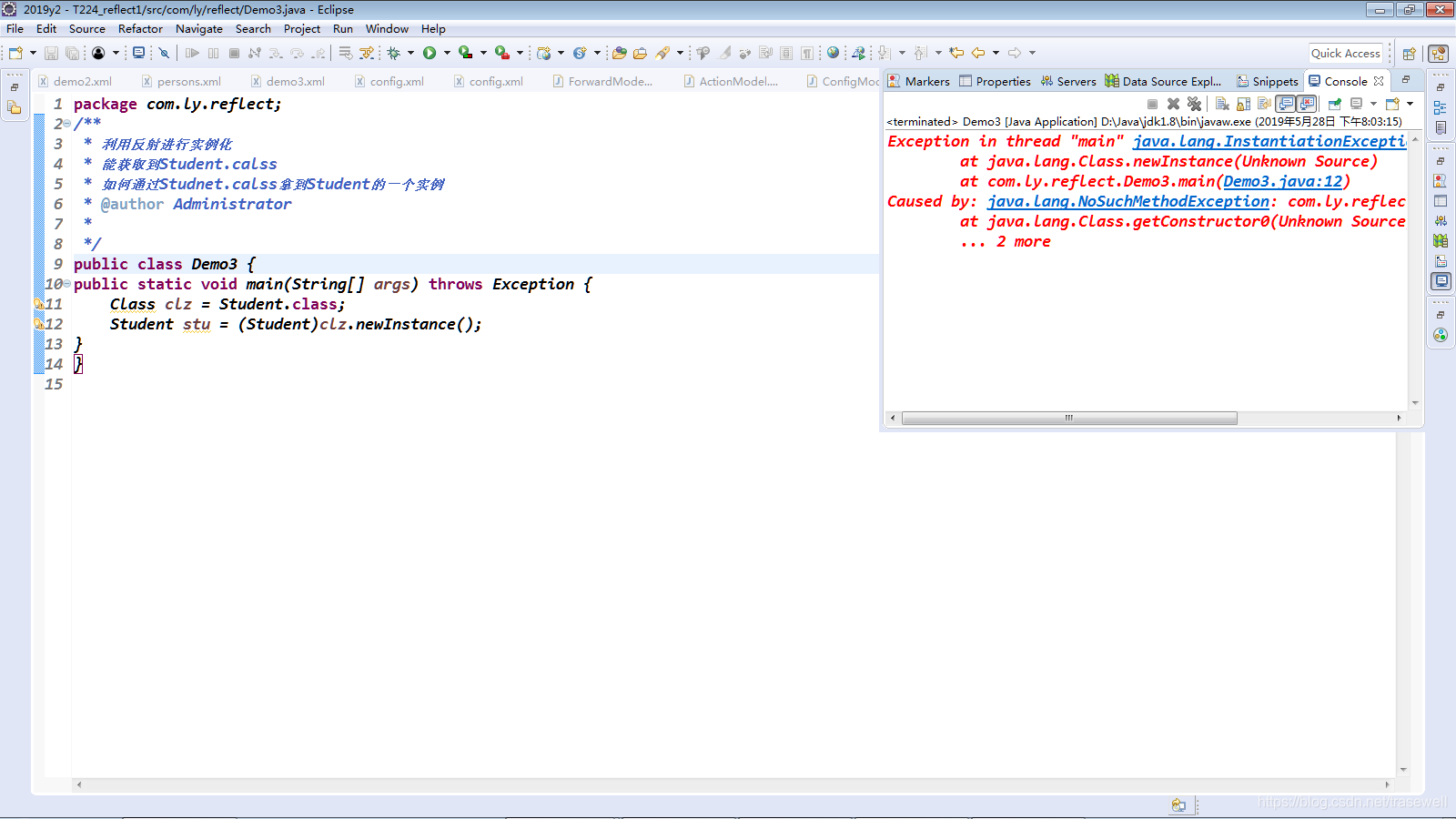Click the Open Type folder icon
This screenshot has height=819, width=1456.
click(x=619, y=53)
